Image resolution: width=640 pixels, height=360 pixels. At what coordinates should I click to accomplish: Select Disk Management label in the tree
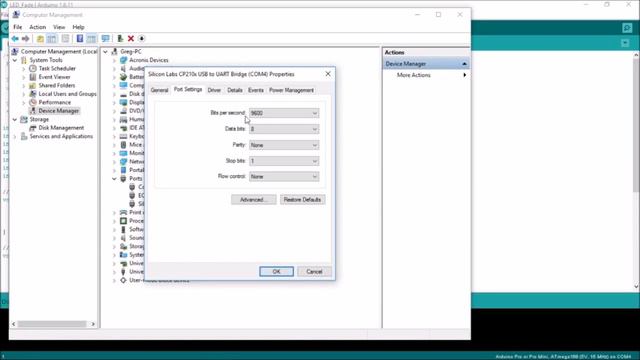pyautogui.click(x=61, y=128)
